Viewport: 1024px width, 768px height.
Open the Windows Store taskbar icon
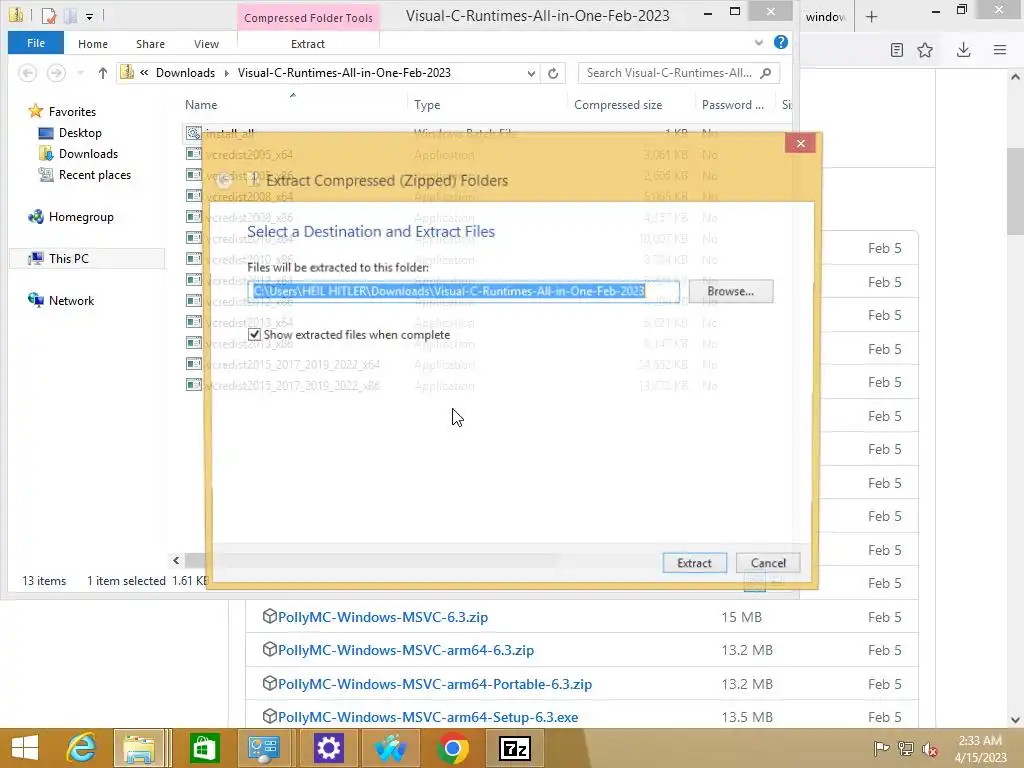pos(204,748)
